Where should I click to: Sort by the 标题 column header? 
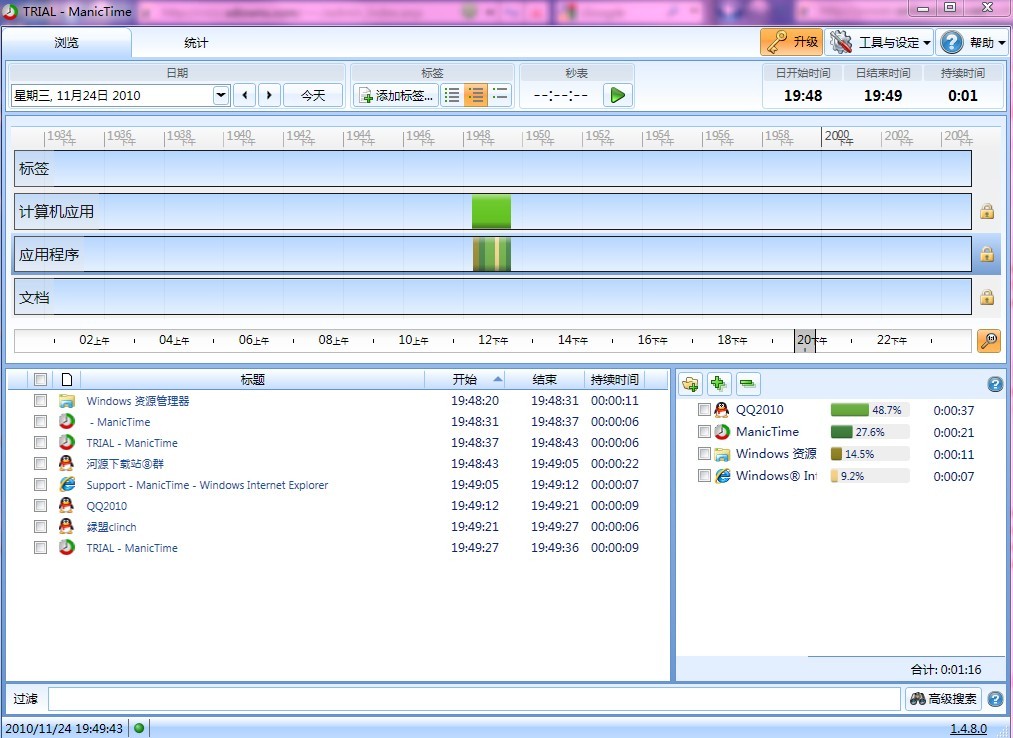coord(252,379)
